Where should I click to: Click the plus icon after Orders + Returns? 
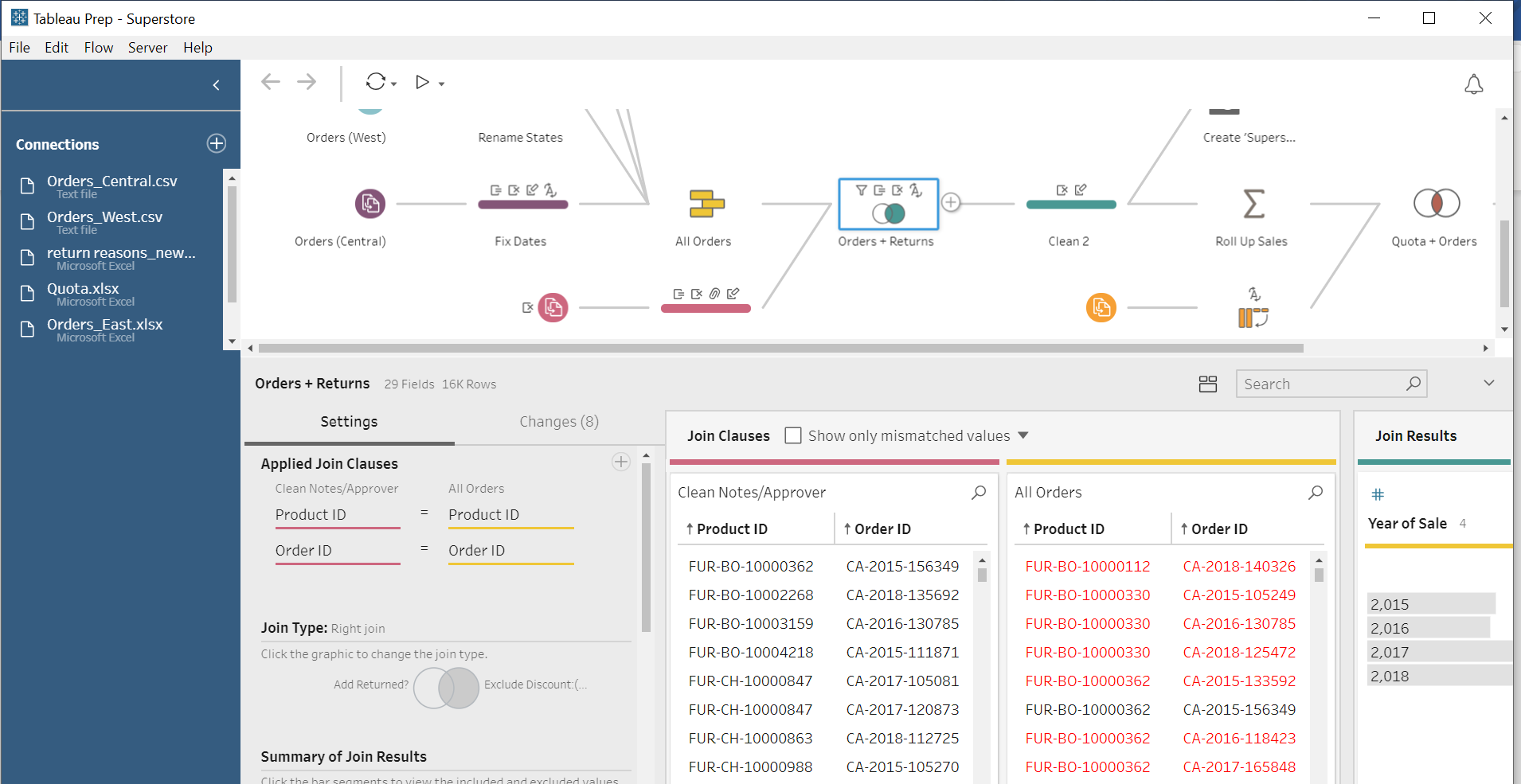[950, 202]
